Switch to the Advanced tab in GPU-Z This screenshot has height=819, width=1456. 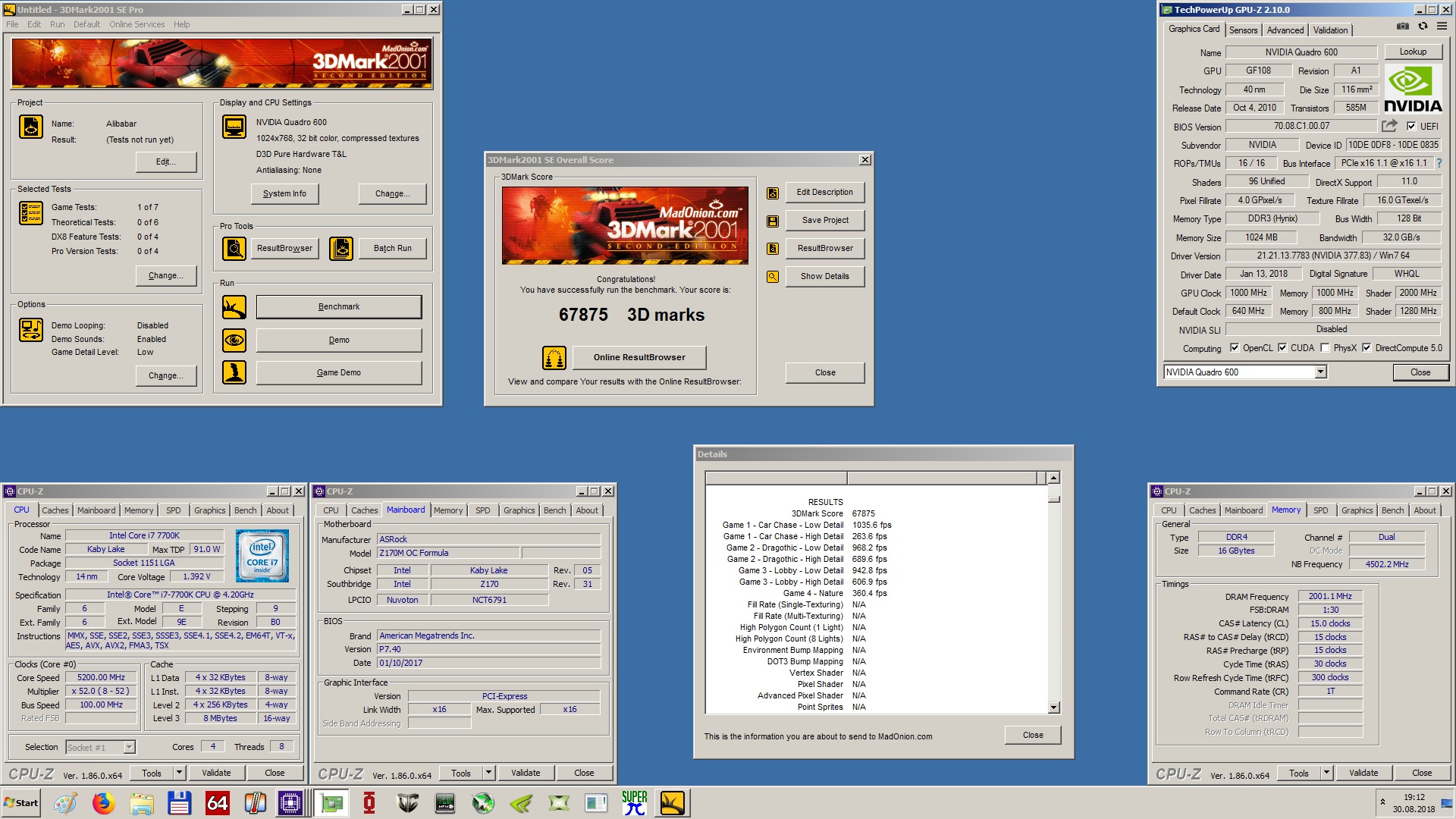tap(1285, 30)
